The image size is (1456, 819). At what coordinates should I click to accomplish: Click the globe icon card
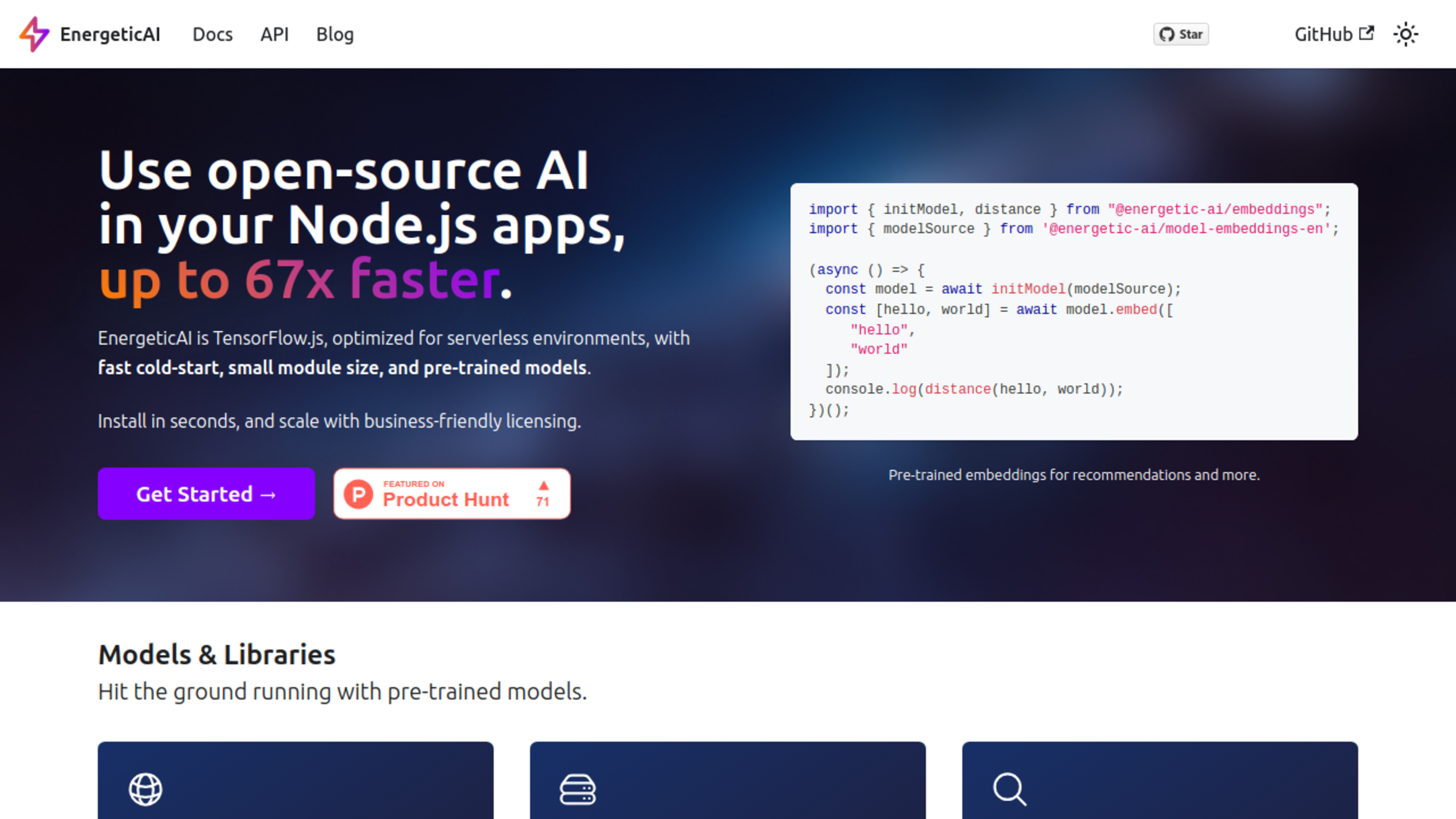pyautogui.click(x=145, y=789)
